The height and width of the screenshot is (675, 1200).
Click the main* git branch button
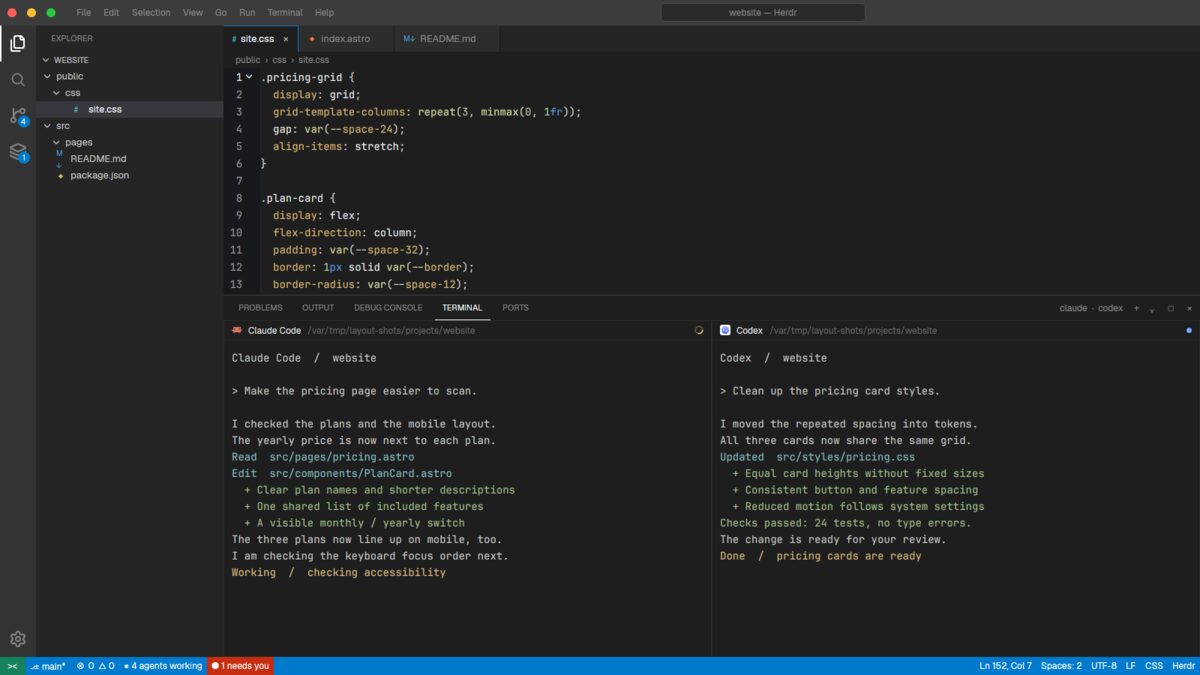coord(48,666)
